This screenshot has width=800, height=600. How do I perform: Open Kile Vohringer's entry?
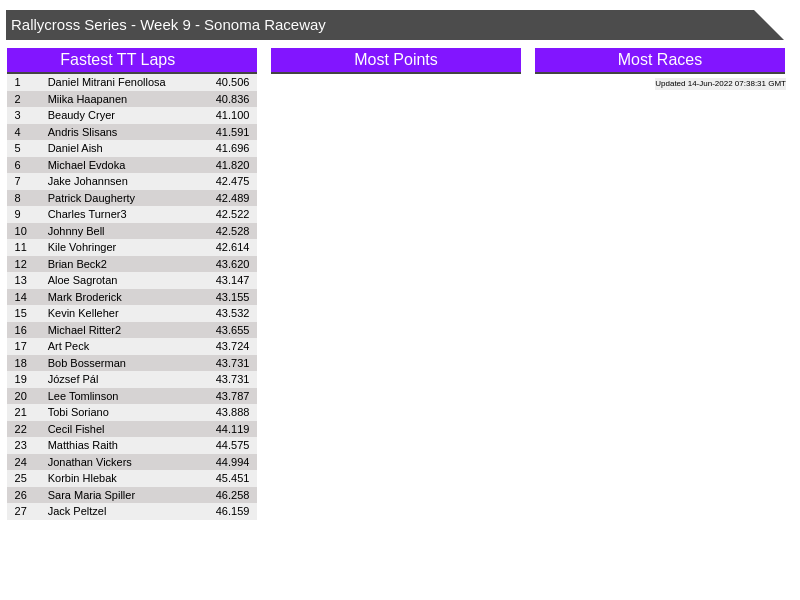82,247
